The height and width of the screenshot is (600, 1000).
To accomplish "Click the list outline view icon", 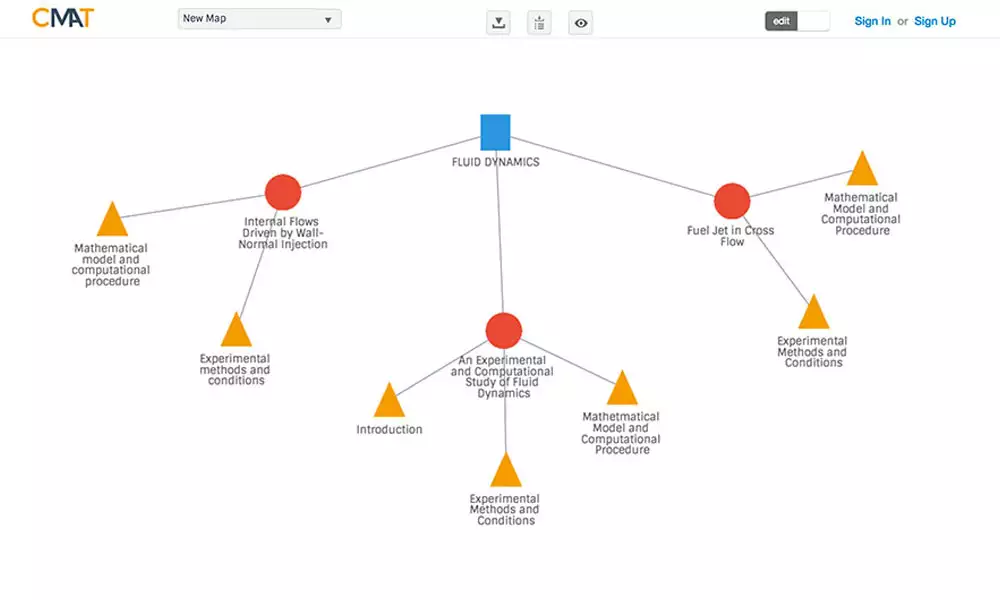I will (x=539, y=23).
